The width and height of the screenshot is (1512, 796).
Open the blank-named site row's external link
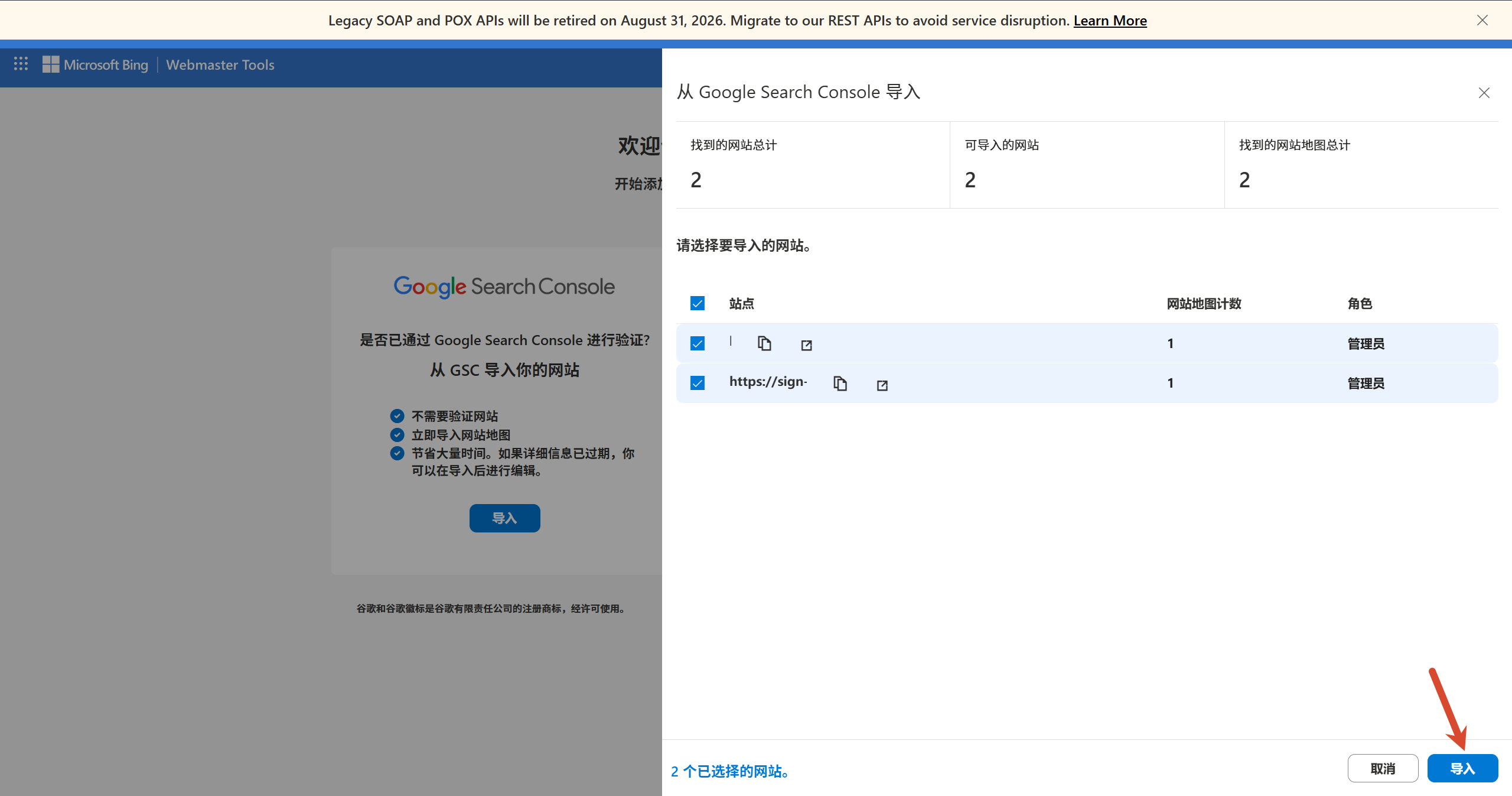806,345
